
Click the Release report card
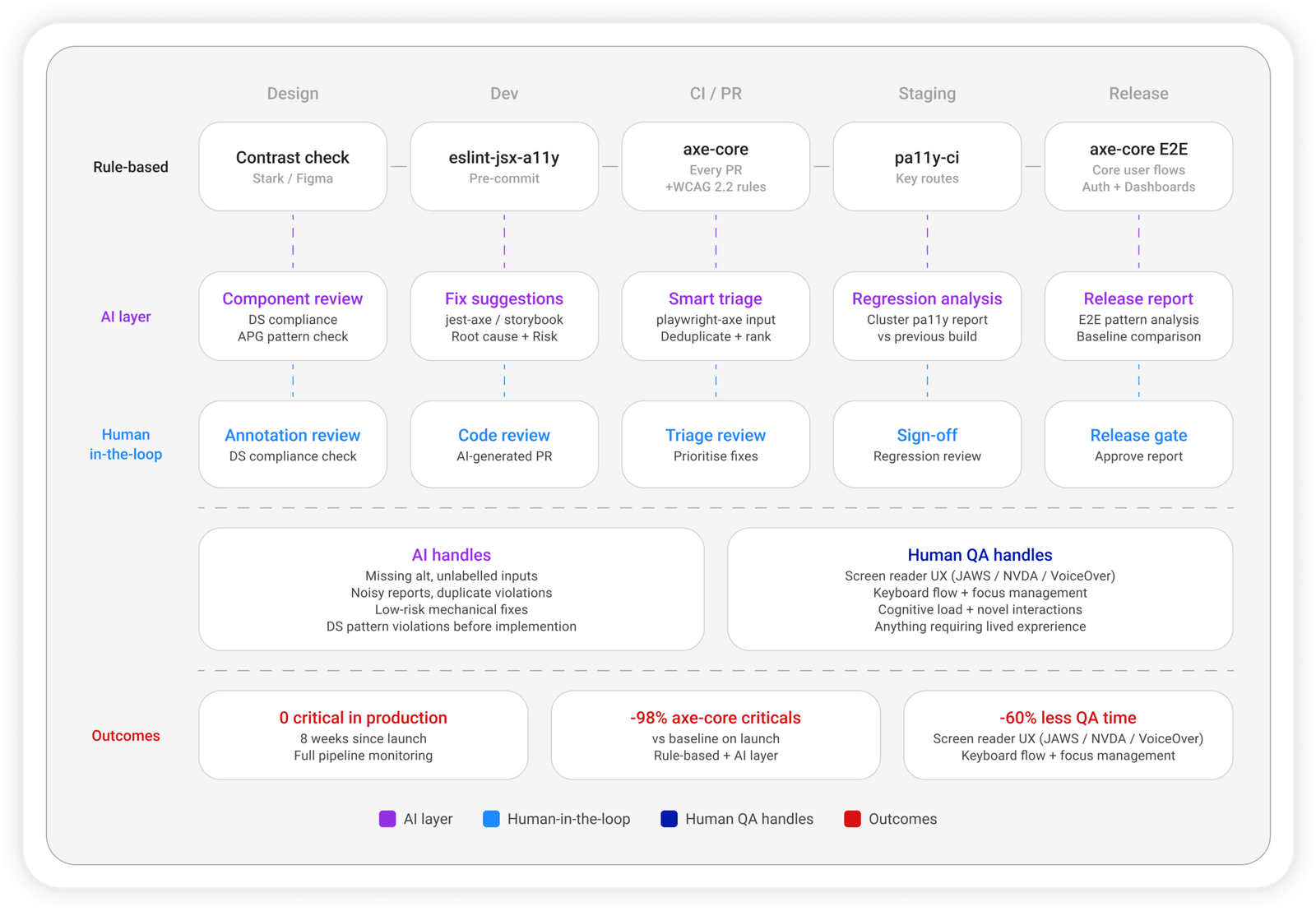pos(1138,317)
